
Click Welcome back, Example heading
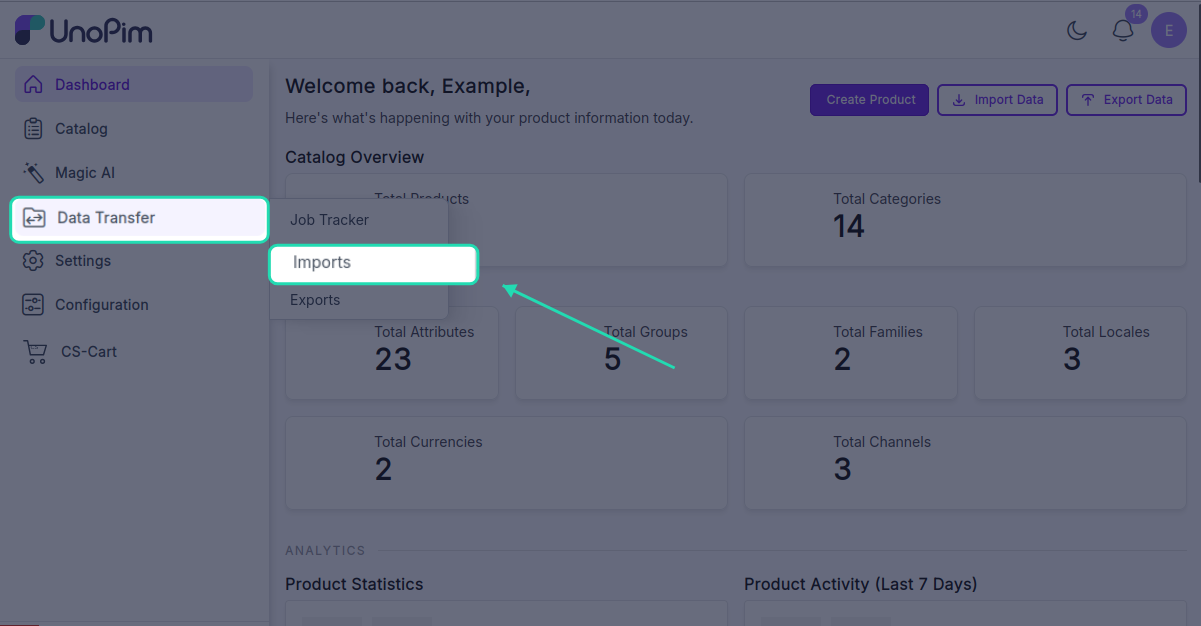(x=407, y=86)
